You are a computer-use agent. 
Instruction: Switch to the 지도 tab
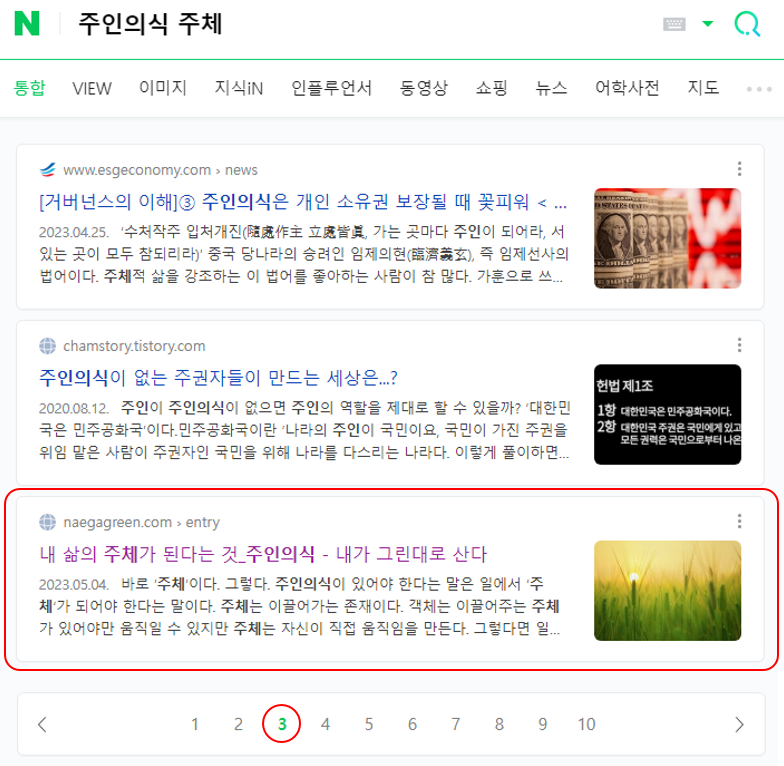coord(703,88)
